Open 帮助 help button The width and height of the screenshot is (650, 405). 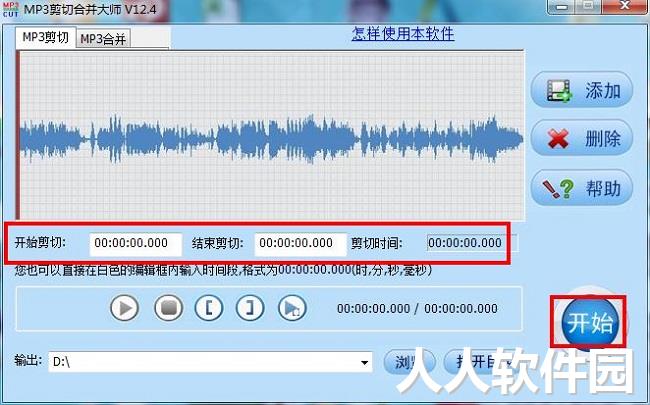pyautogui.click(x=582, y=188)
